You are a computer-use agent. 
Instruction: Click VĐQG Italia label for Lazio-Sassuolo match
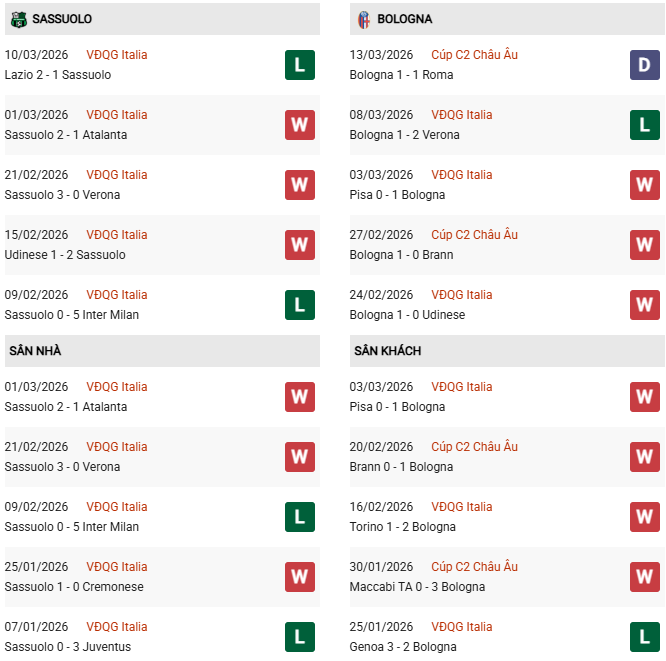116,55
